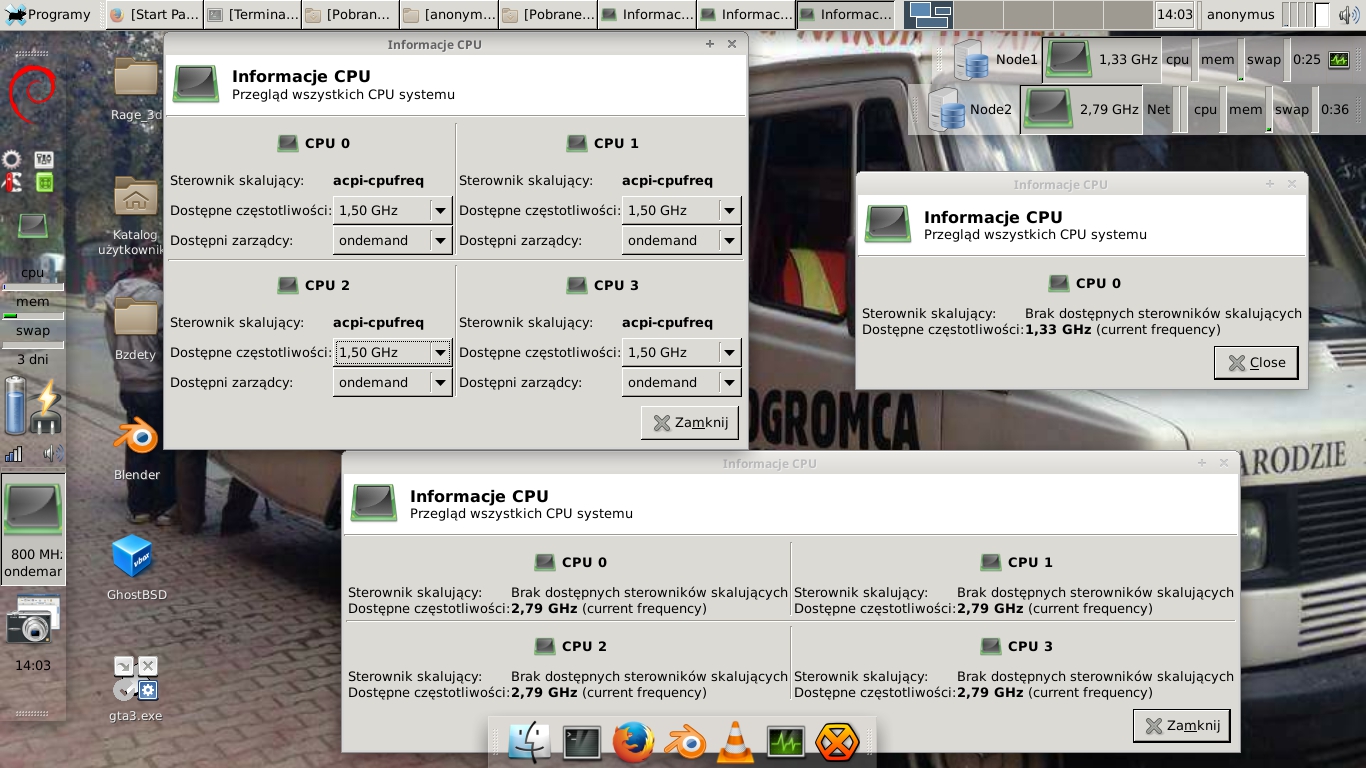Click the Finder icon in the dock
This screenshot has width=1366, height=768.
pos(529,743)
